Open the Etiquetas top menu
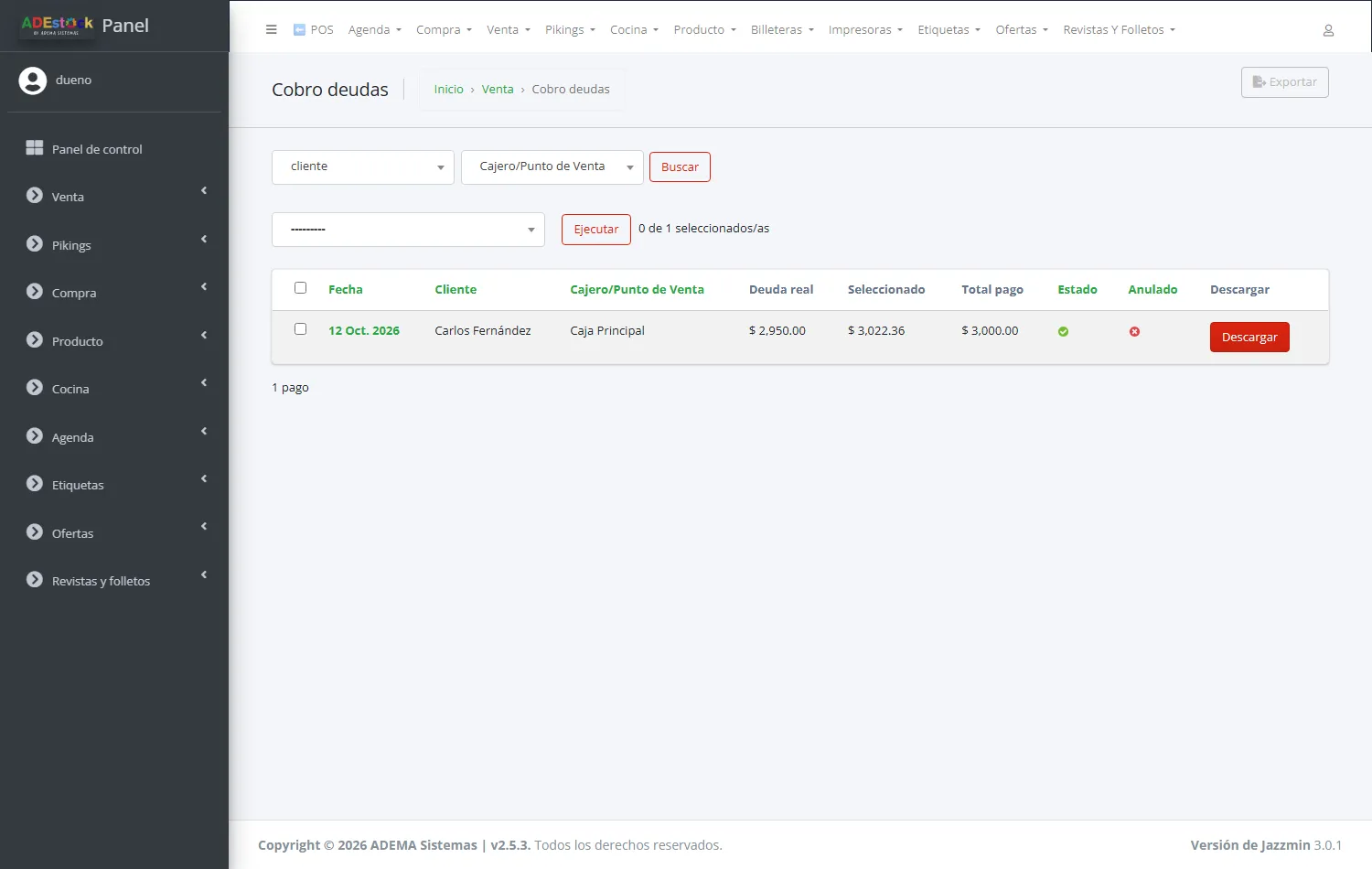 click(949, 30)
